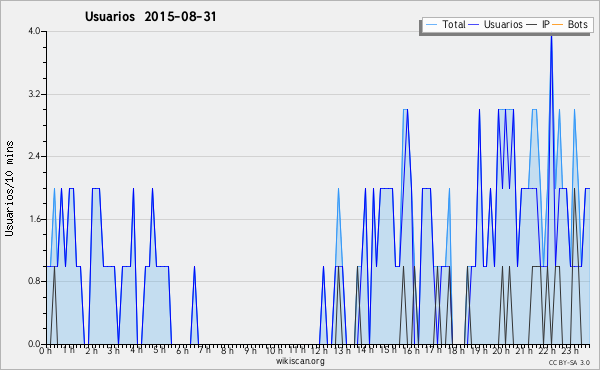Click the x-axis label '1 h'
Screen dimensions: 600x370
[68, 350]
